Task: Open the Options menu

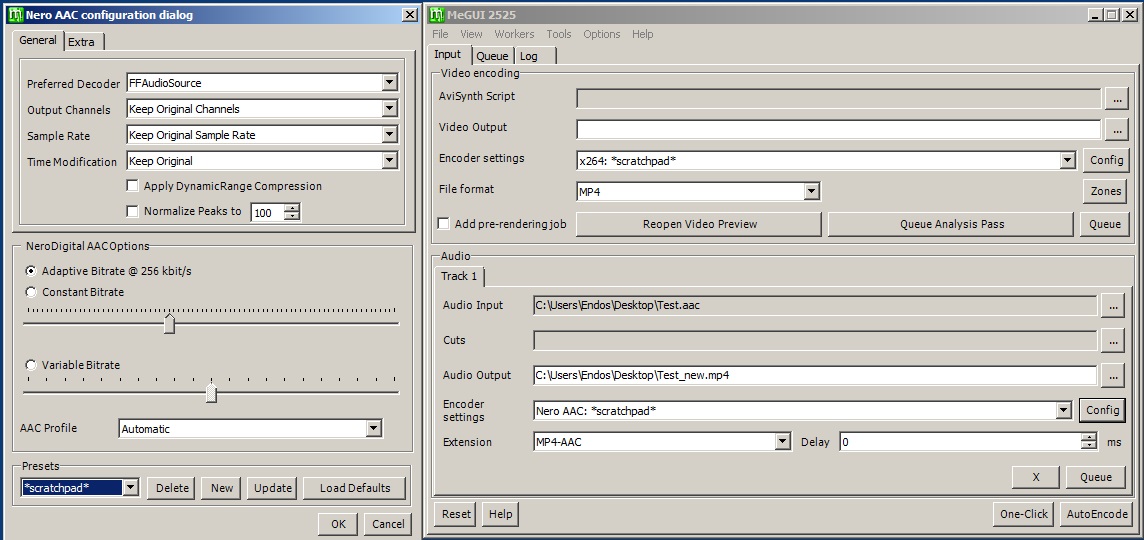Action: pos(602,34)
